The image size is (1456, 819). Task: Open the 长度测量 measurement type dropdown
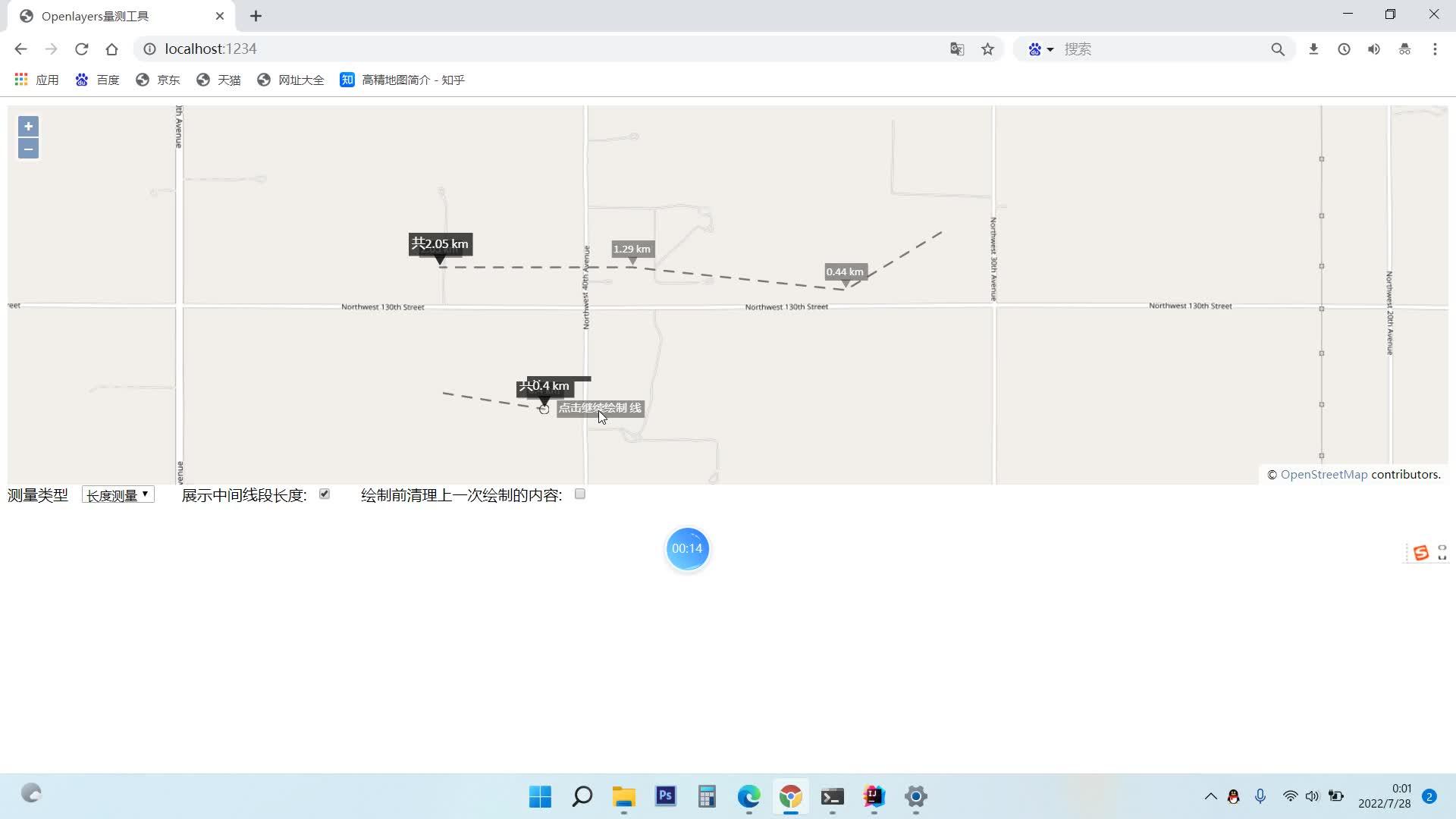pos(118,495)
